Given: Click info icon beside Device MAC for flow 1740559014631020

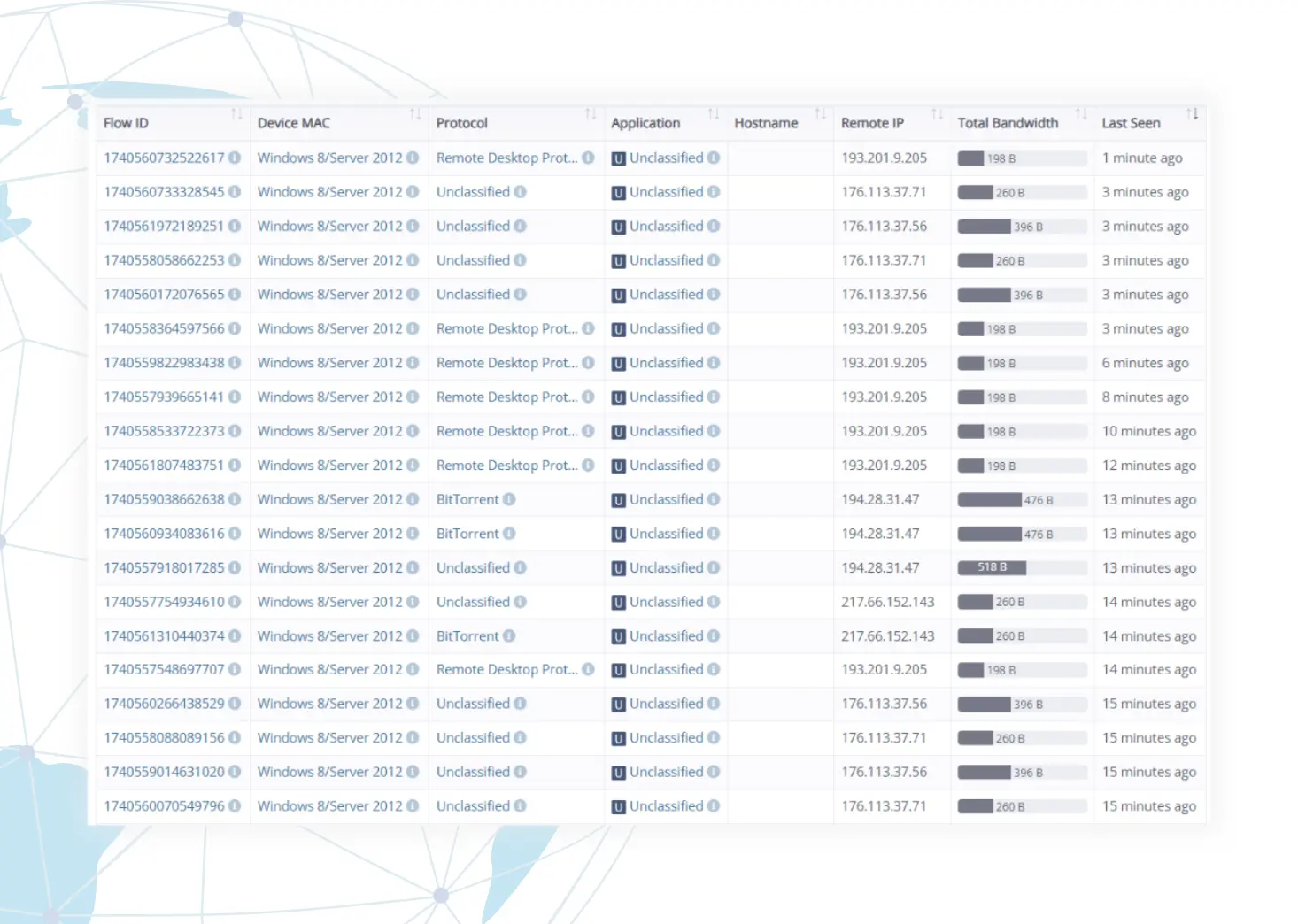Looking at the screenshot, I should [413, 772].
